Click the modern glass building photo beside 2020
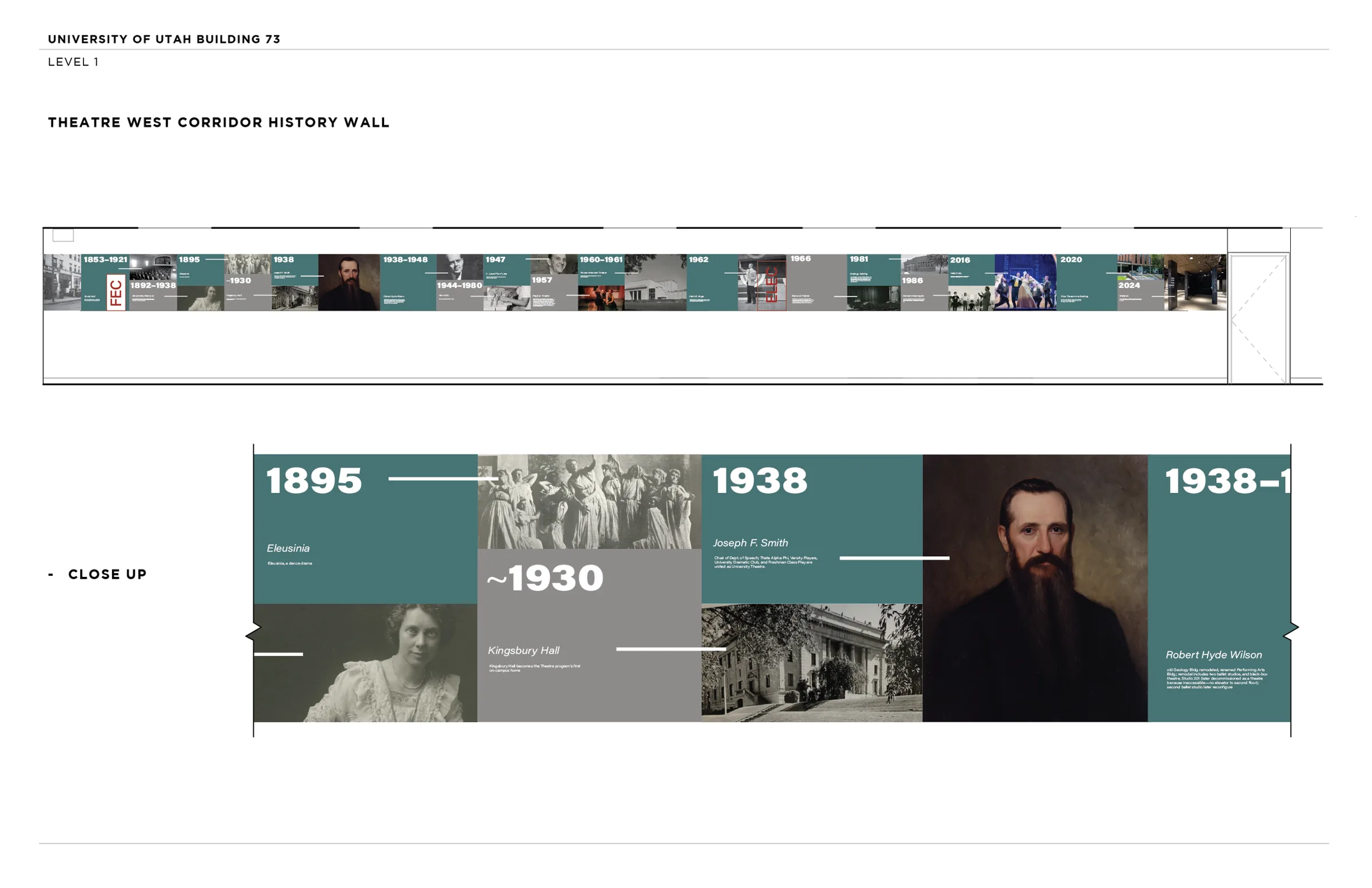The width and height of the screenshot is (1372, 888). pos(1140,267)
